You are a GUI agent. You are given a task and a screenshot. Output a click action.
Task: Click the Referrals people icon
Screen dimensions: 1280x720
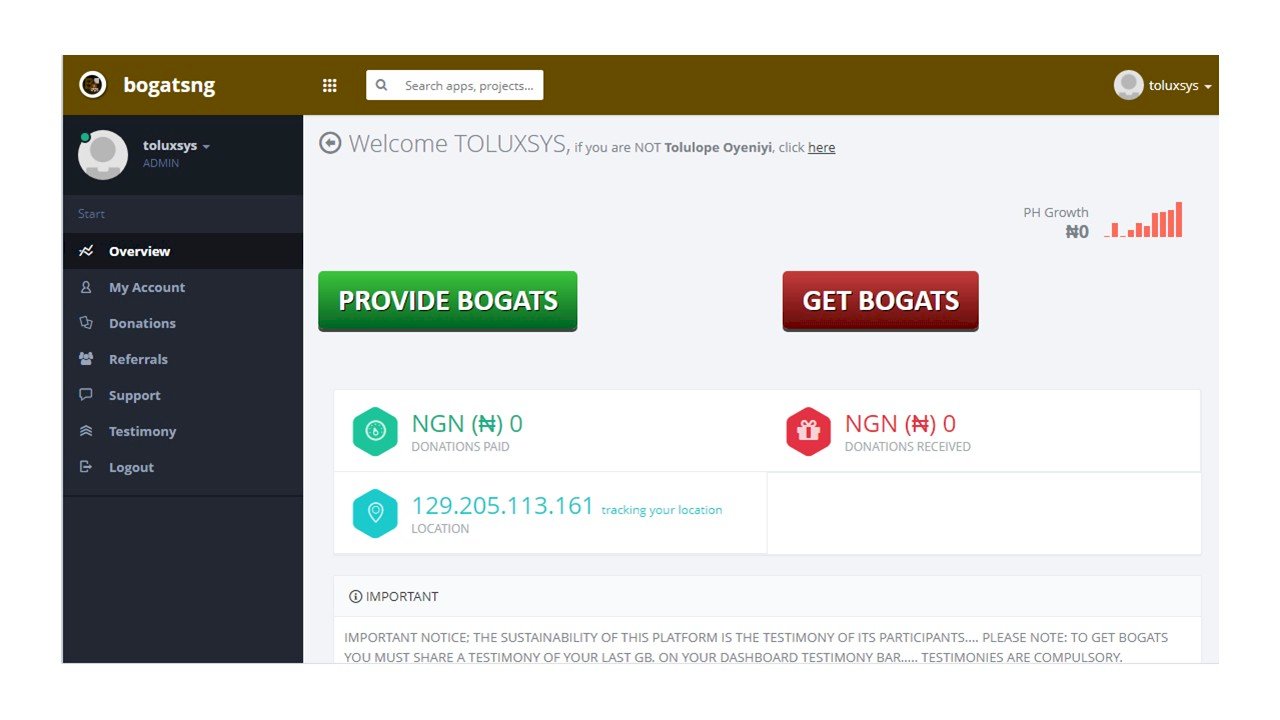86,359
